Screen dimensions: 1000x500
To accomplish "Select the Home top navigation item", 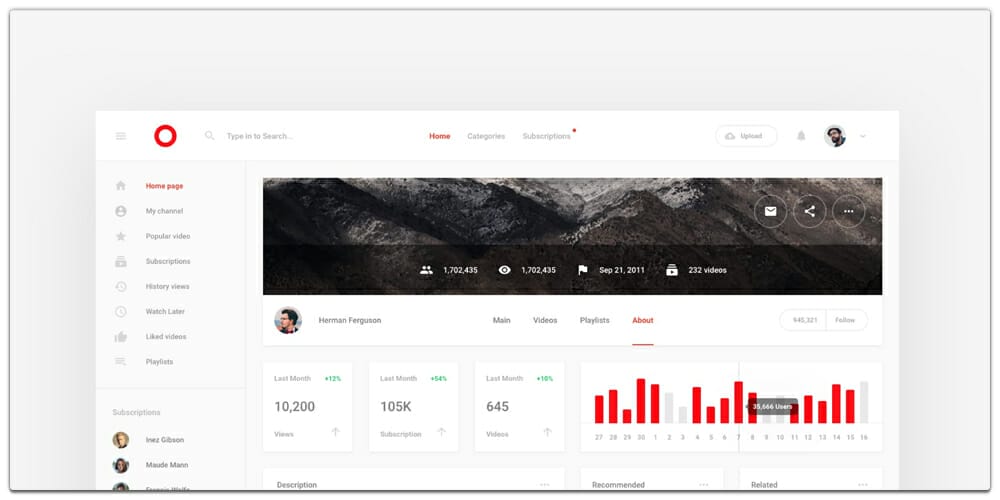I will tap(439, 136).
